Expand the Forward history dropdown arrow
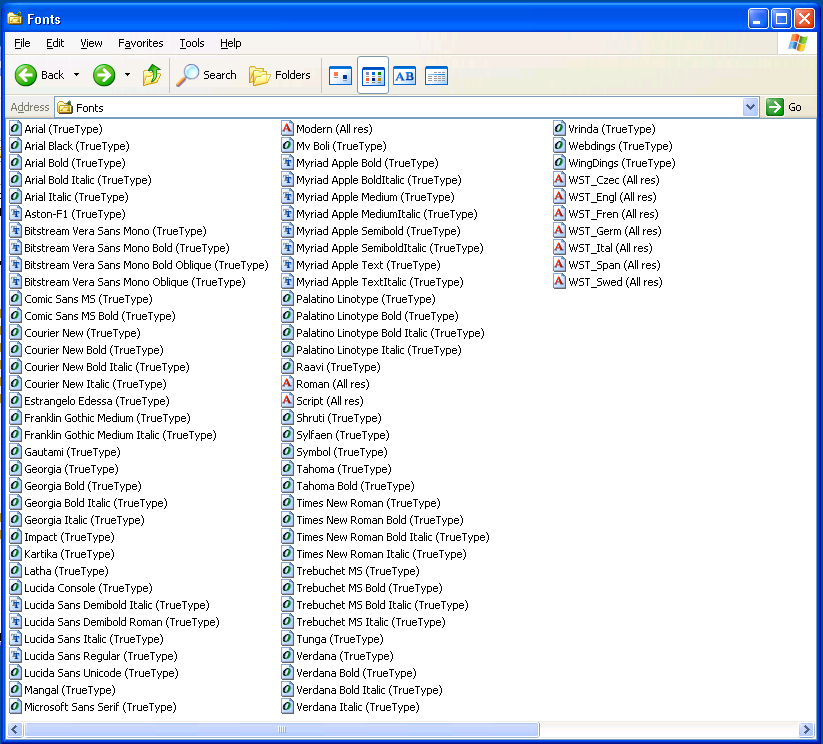The image size is (823, 744). (127, 75)
